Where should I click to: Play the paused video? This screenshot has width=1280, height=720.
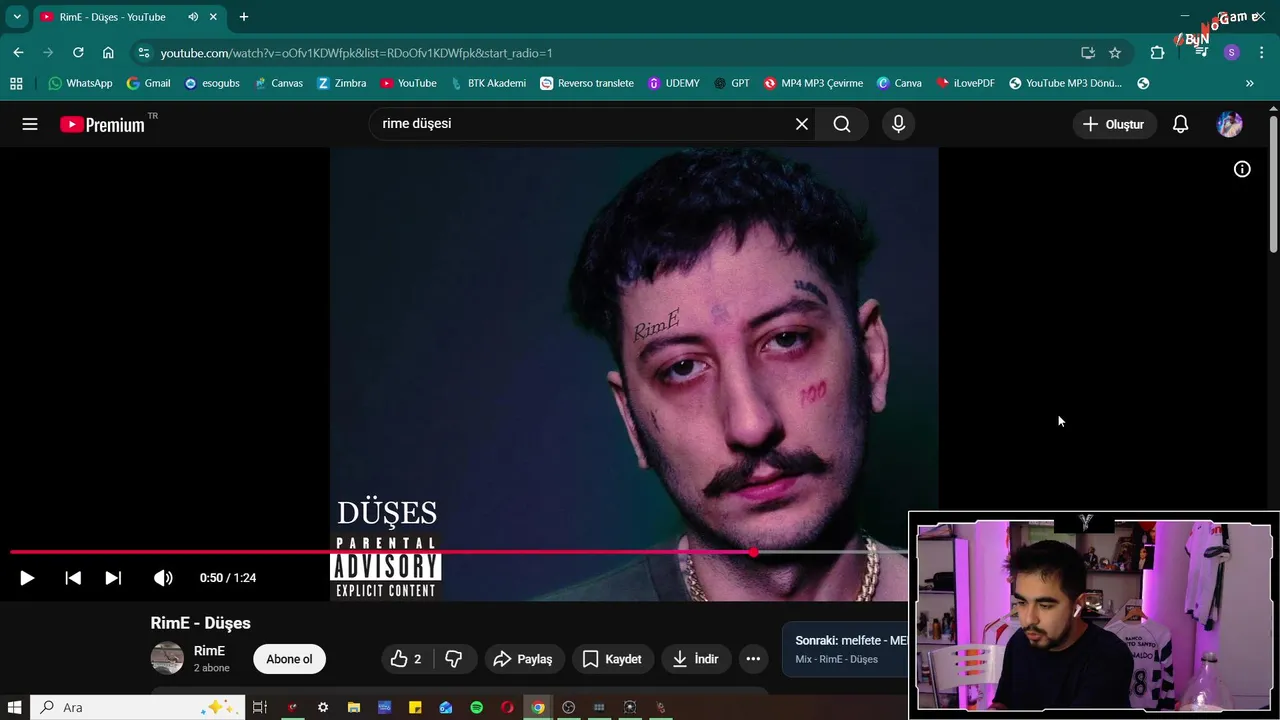(27, 578)
